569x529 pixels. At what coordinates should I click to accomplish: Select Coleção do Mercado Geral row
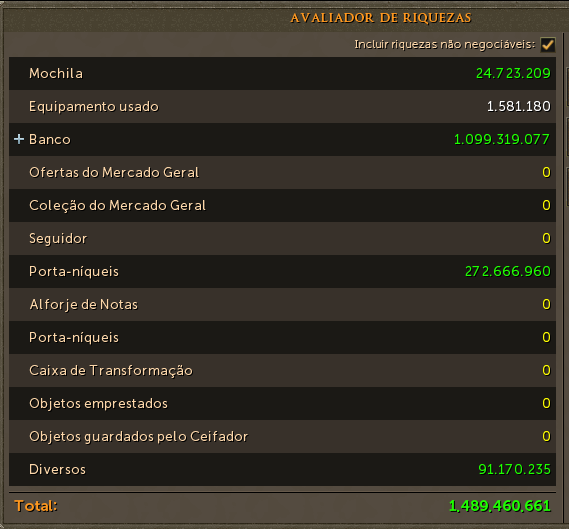[282, 205]
